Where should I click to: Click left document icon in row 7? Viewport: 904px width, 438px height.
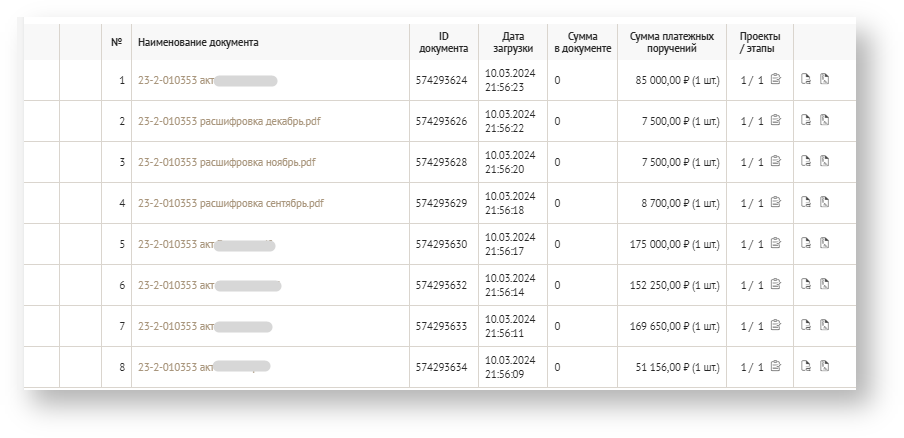[807, 326]
